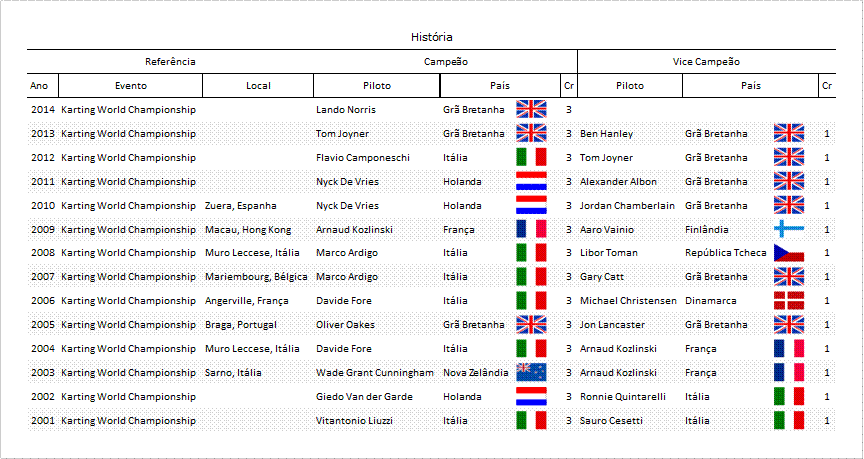Click Italian flag for Flavio Camponeschi

click(531, 157)
